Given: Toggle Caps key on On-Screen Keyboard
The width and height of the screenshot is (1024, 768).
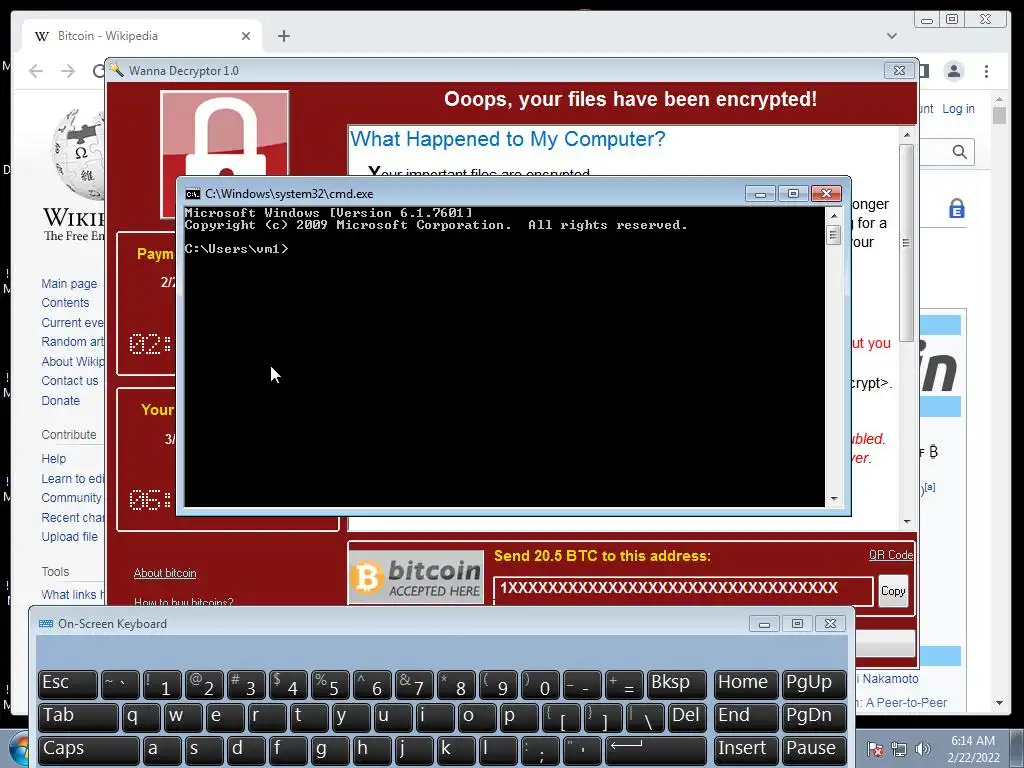Looking at the screenshot, I should [x=89, y=750].
